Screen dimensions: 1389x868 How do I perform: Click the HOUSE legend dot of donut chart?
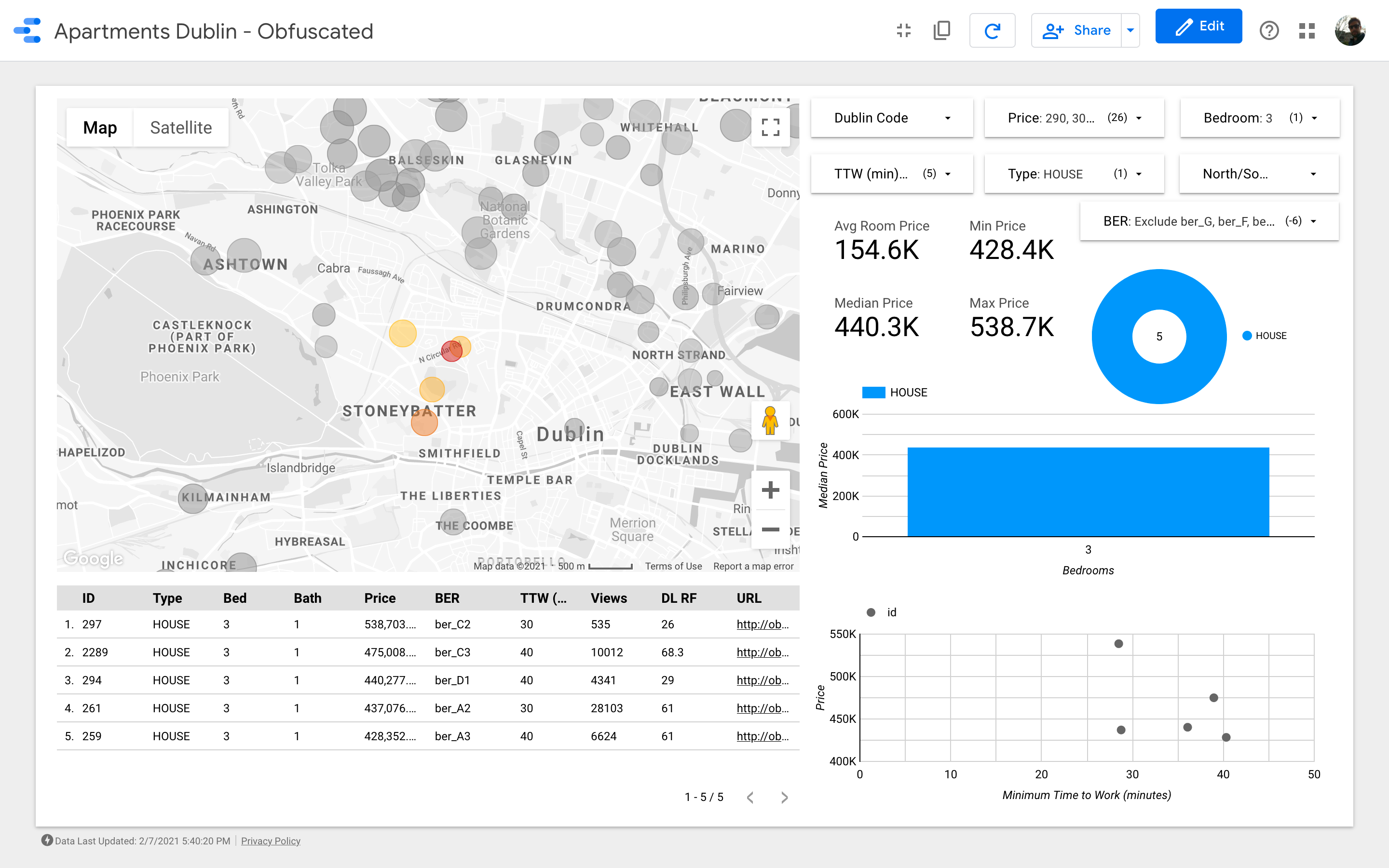click(1247, 336)
